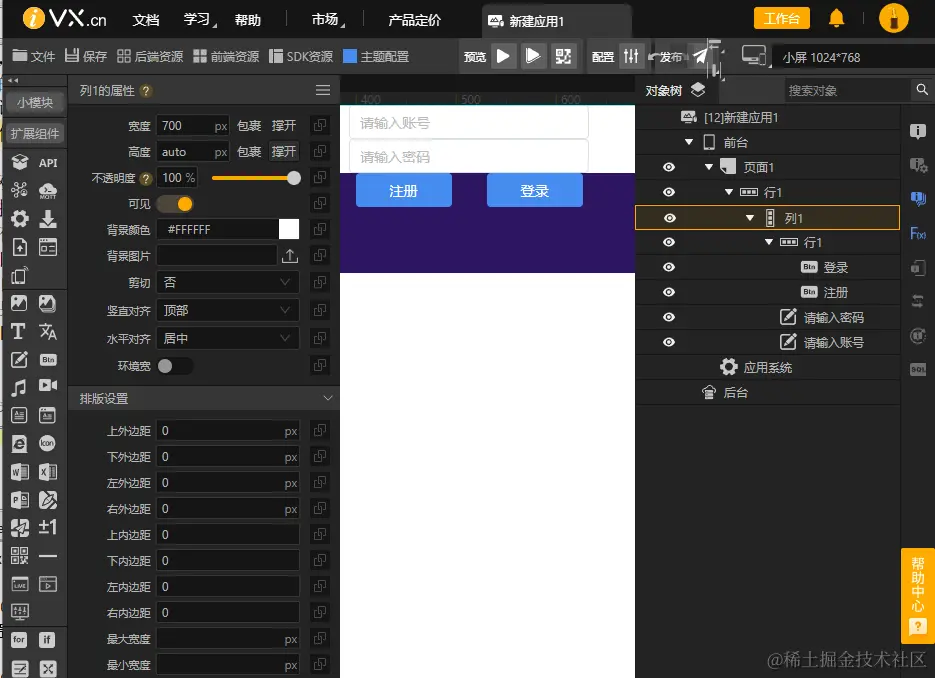The image size is (935, 678).
Task: Click the 宽度 width input field
Action: tap(193, 126)
